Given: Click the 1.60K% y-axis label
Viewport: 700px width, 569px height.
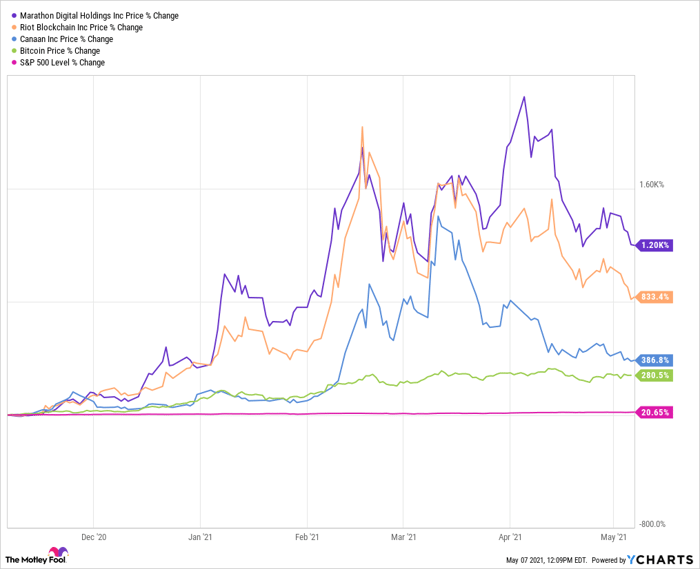Looking at the screenshot, I should pos(654,184).
